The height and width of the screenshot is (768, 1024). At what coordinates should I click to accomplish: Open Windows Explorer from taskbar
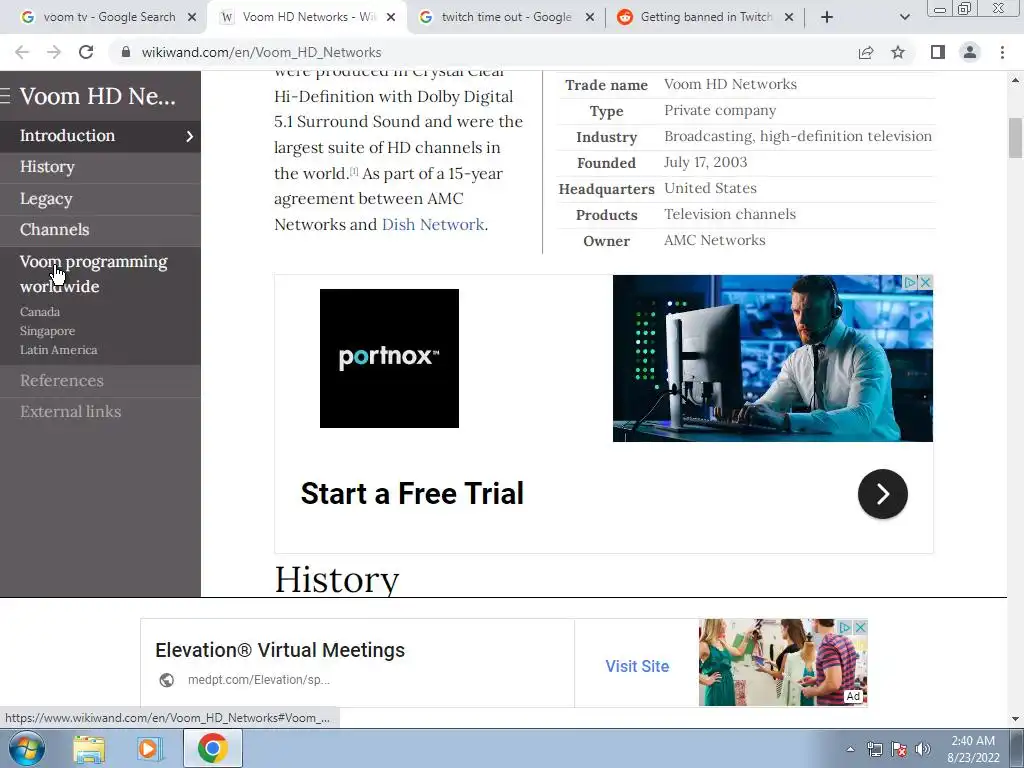89,749
